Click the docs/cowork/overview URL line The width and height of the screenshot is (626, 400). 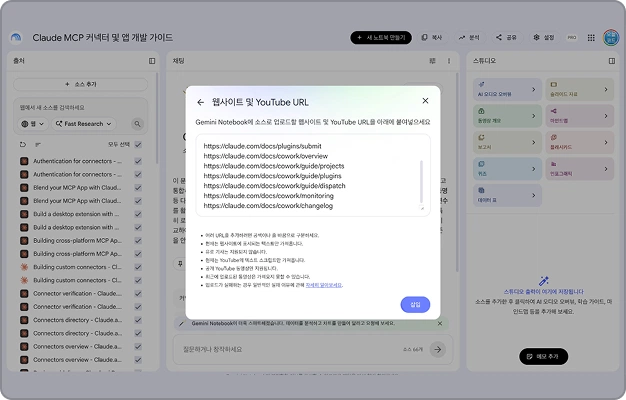pos(265,156)
